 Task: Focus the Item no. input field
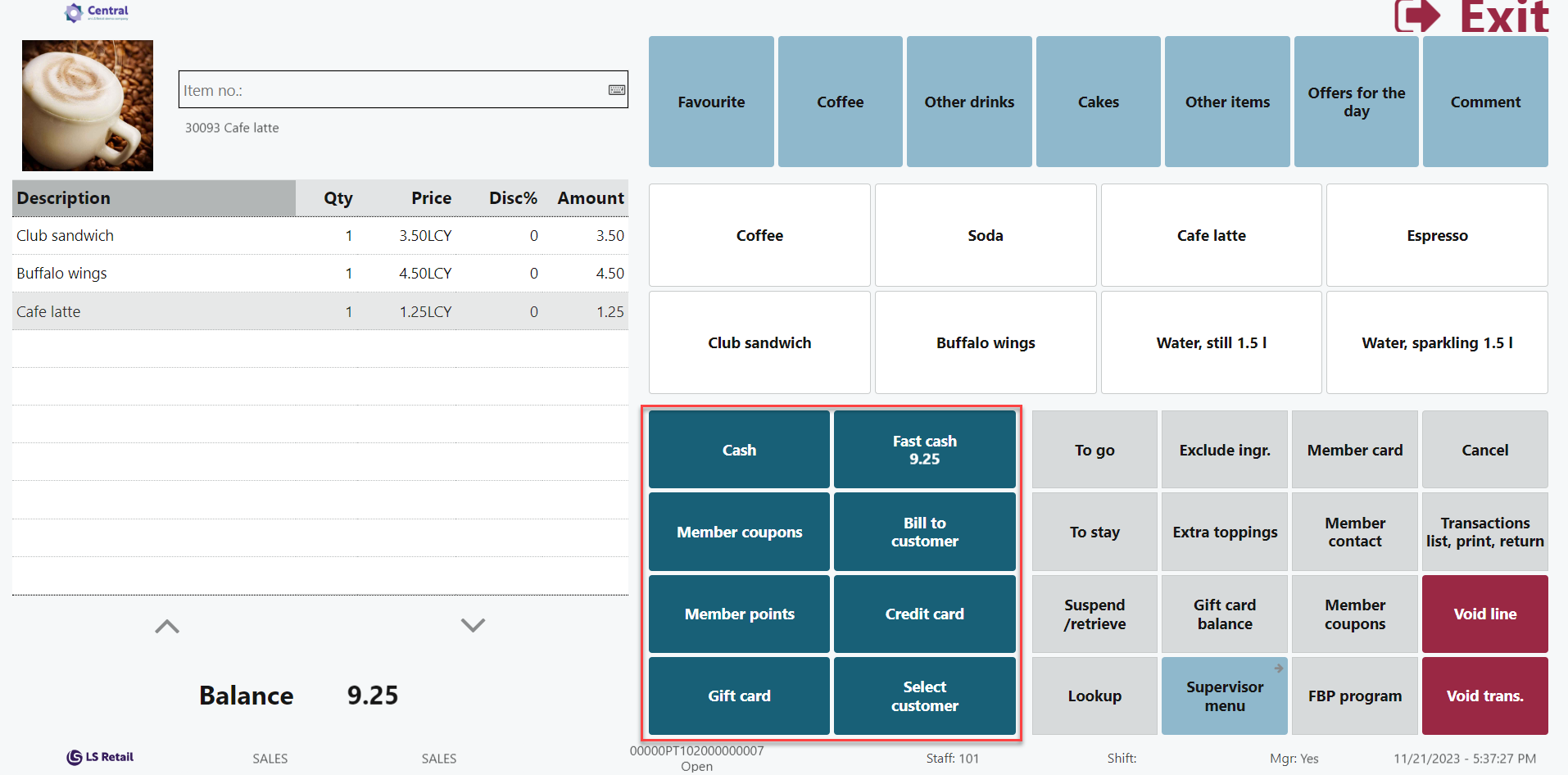393,90
